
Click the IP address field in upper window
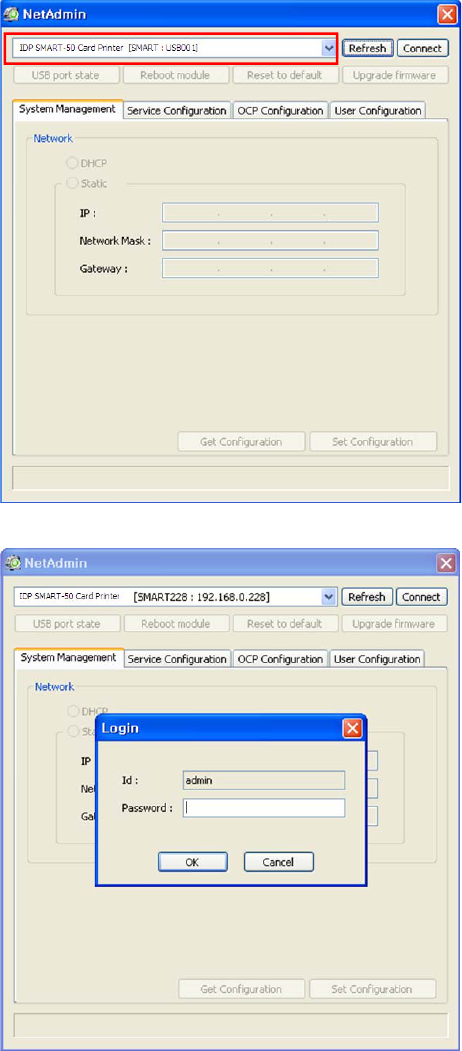point(270,212)
